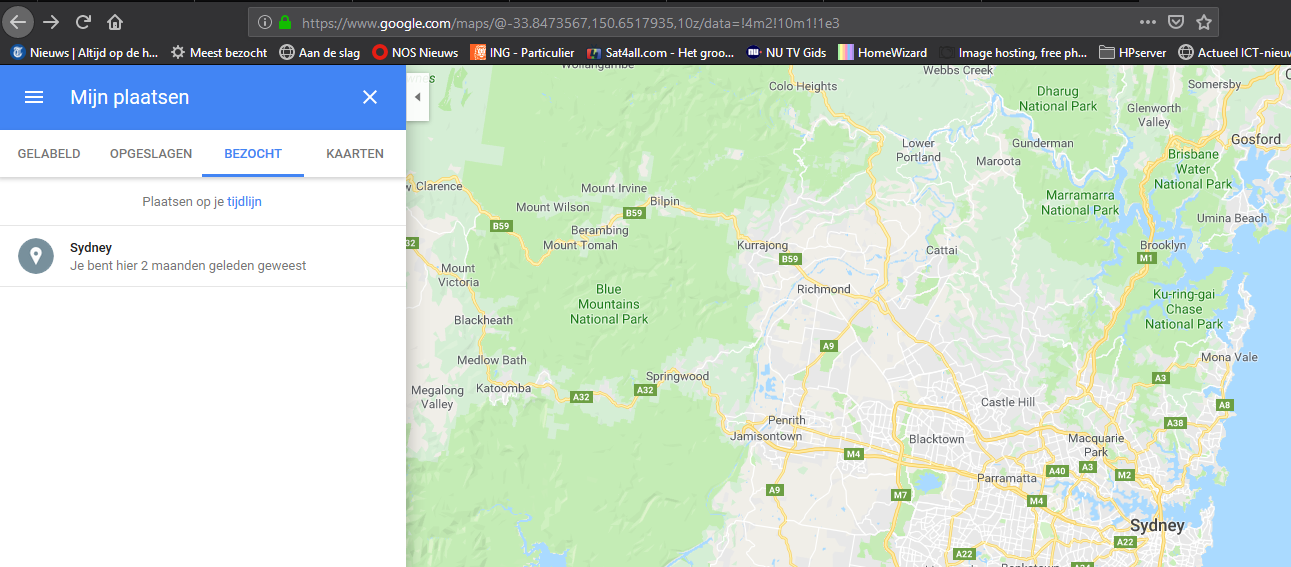Click the site information icon in the address bar
The height and width of the screenshot is (567, 1291).
pos(264,22)
